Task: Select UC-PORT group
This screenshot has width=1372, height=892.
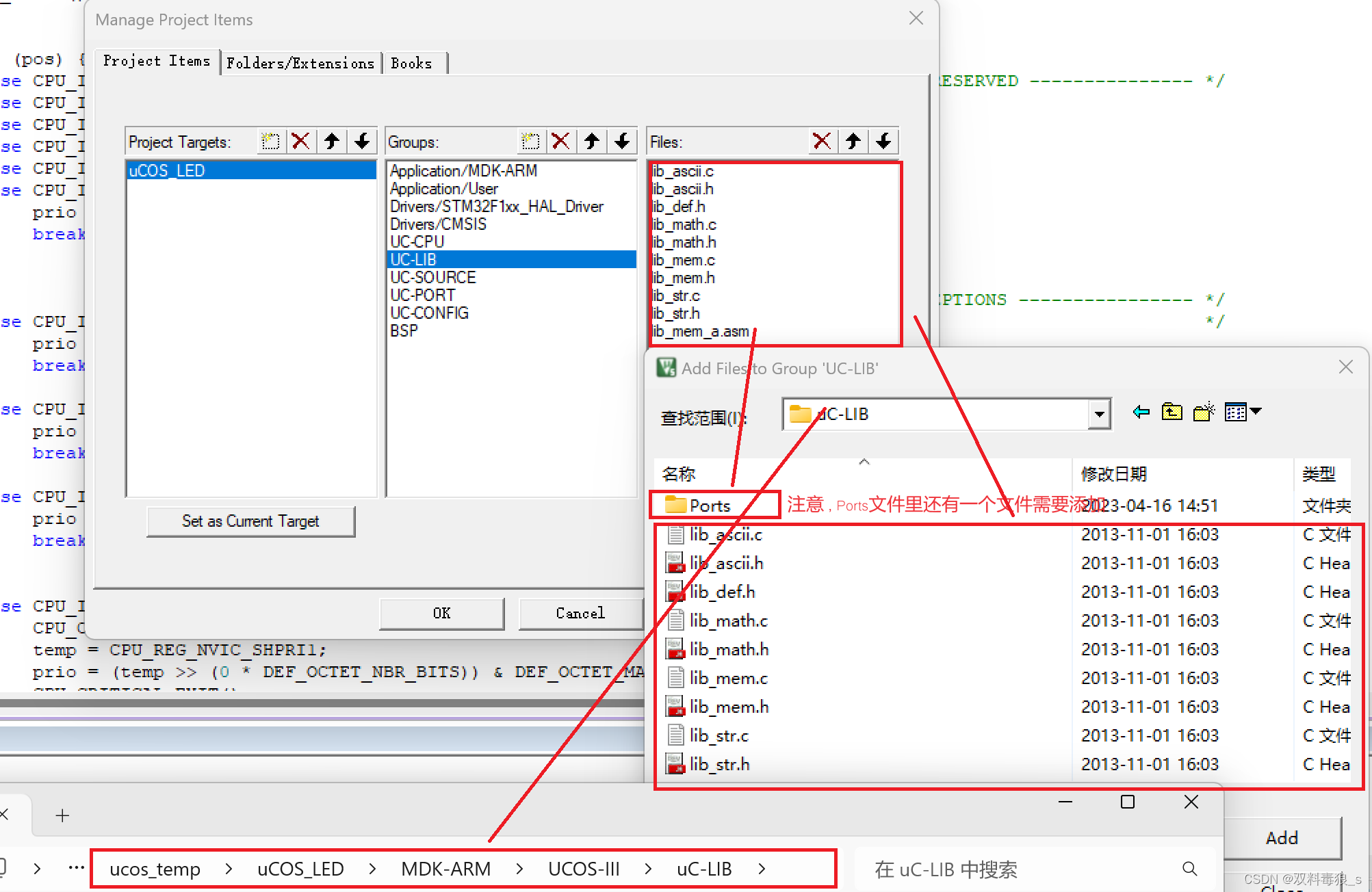Action: pyautogui.click(x=511, y=295)
